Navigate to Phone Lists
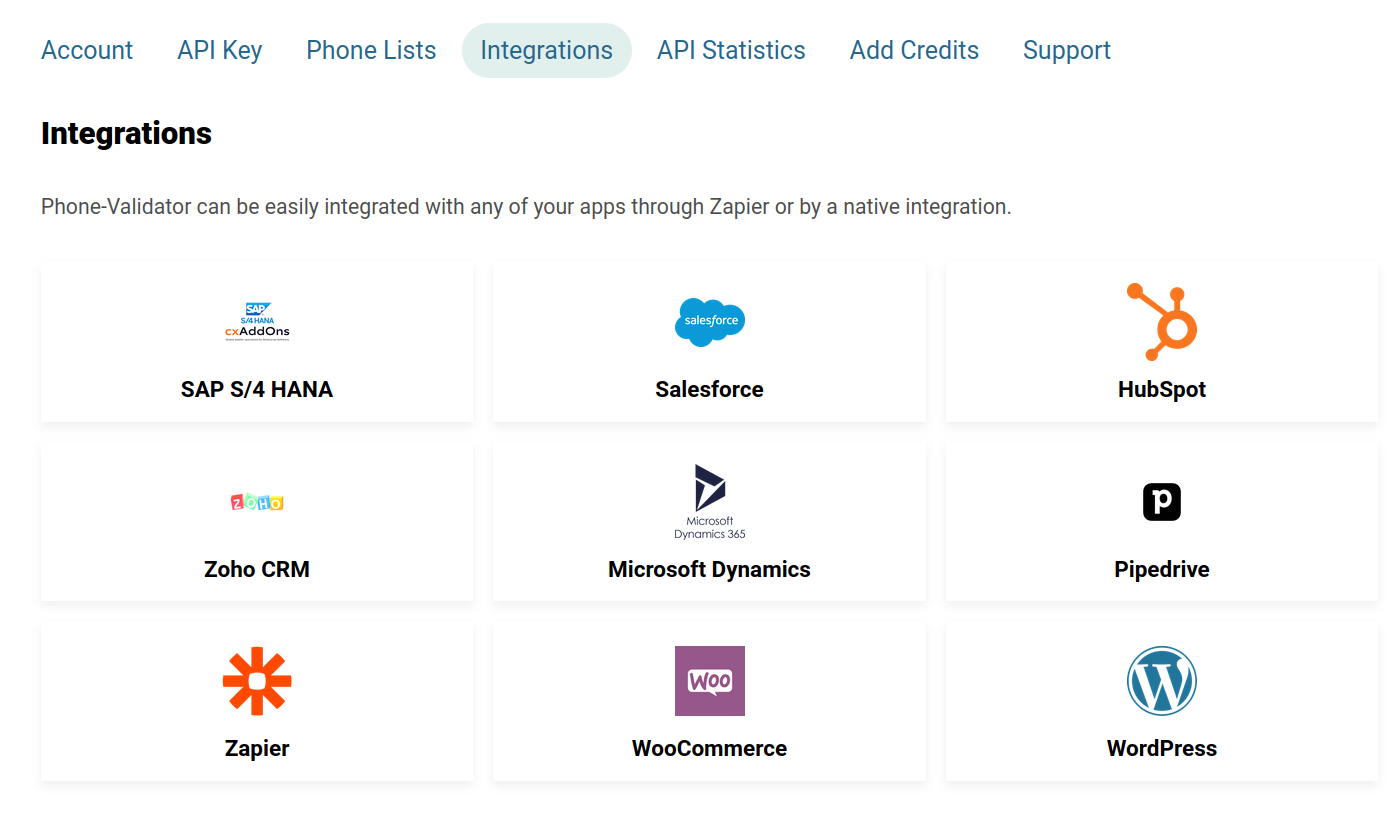Viewport: 1390px width, 813px height. 371,49
